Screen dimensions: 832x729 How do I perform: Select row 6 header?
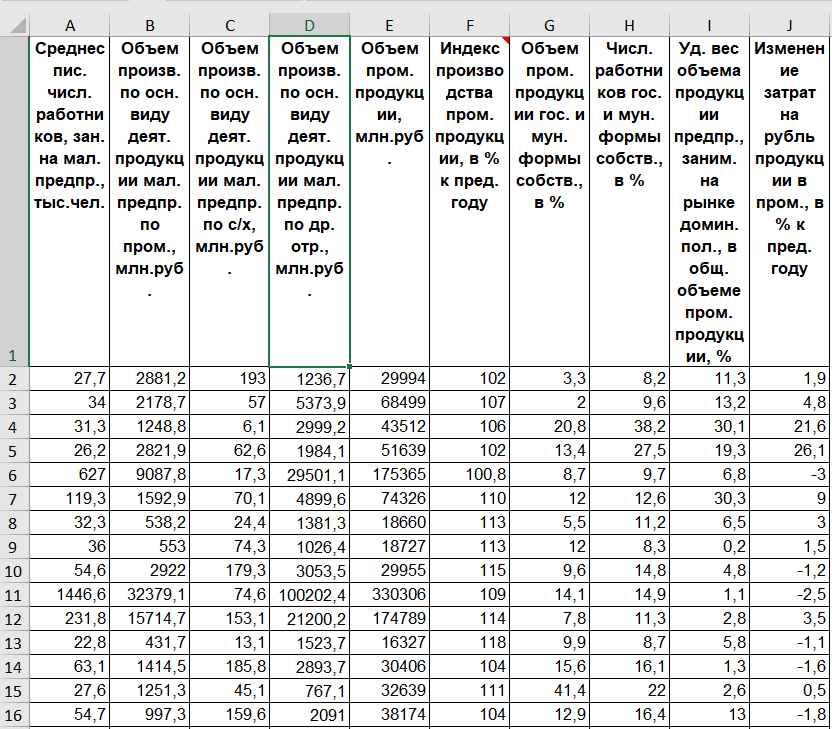tap(14, 474)
